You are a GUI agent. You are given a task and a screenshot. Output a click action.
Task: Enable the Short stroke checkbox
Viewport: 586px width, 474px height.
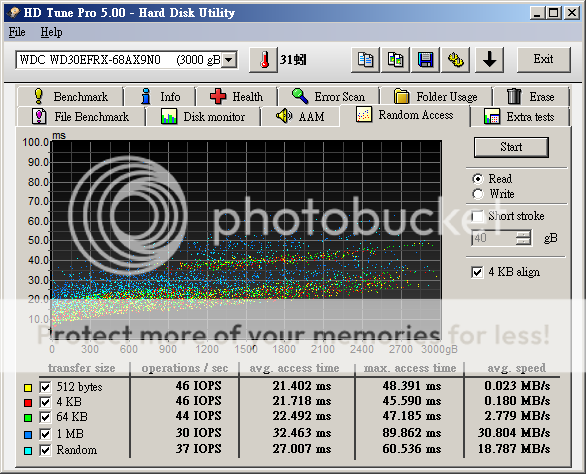[477, 216]
